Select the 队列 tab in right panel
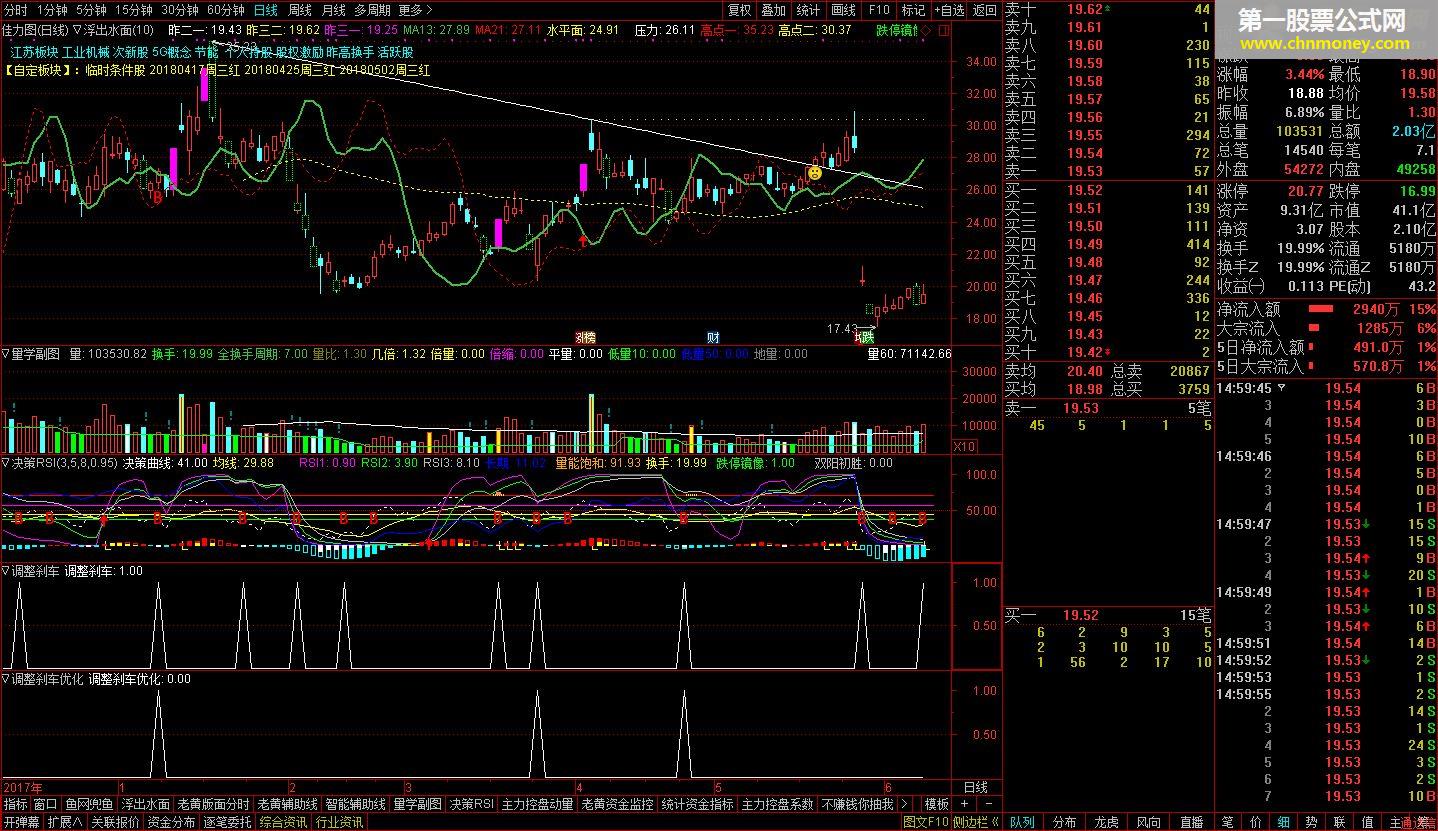The image size is (1438, 831). [1022, 822]
